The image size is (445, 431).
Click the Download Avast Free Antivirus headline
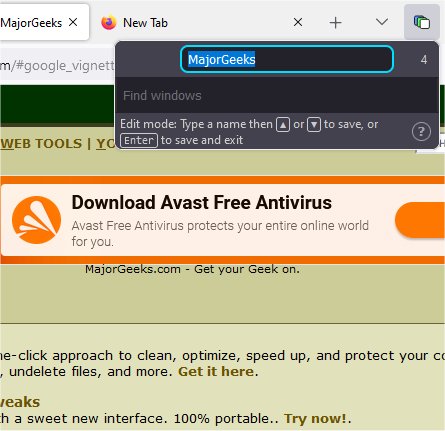[x=202, y=202]
